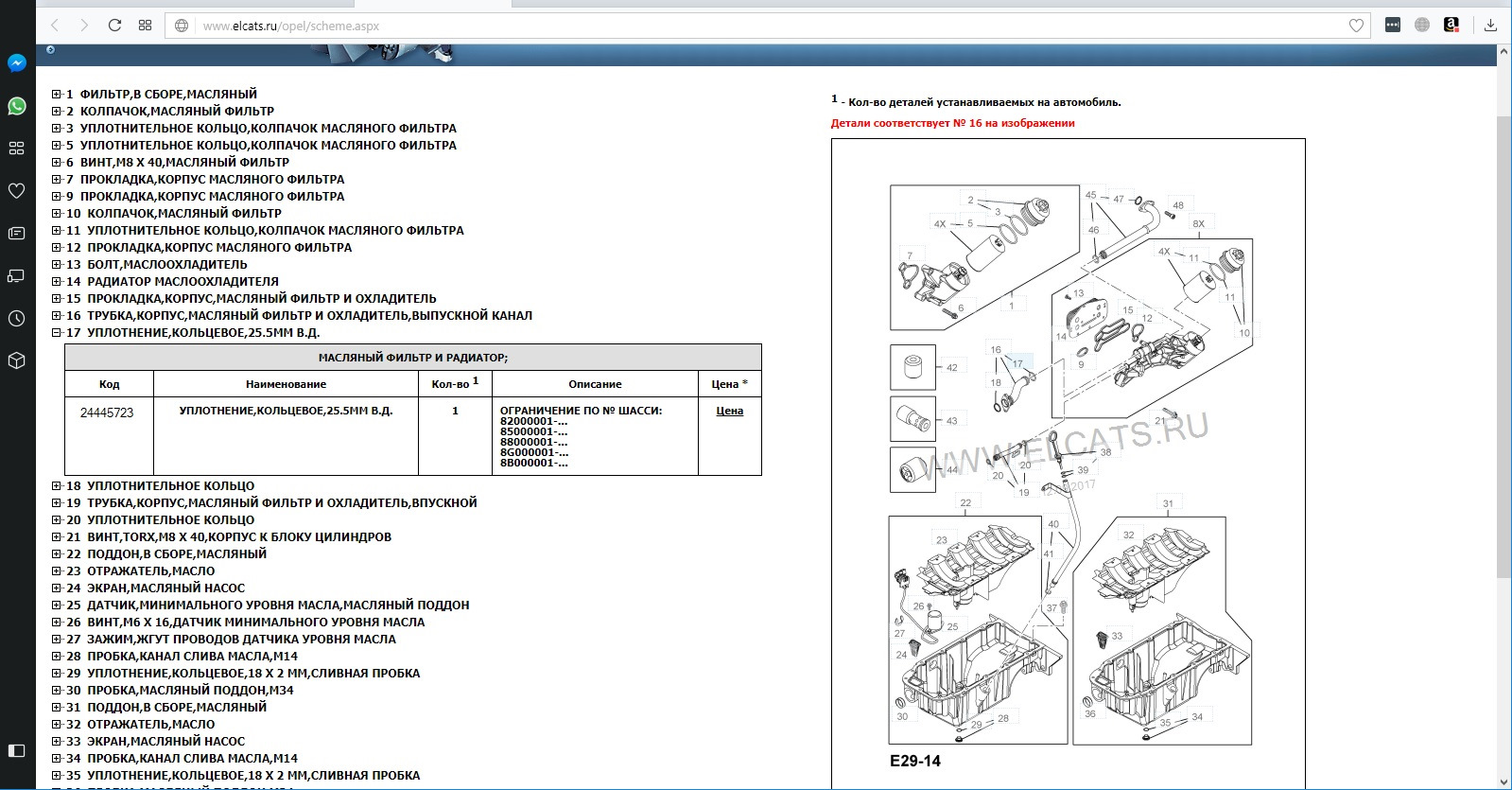This screenshot has height=790, width=1512.
Task: Open the downloads icon
Action: [1490, 26]
